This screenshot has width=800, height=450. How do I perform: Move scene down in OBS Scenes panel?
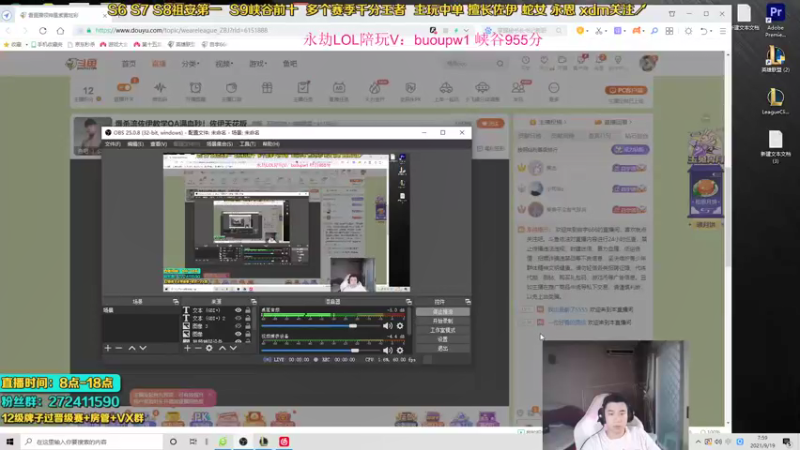pos(143,348)
